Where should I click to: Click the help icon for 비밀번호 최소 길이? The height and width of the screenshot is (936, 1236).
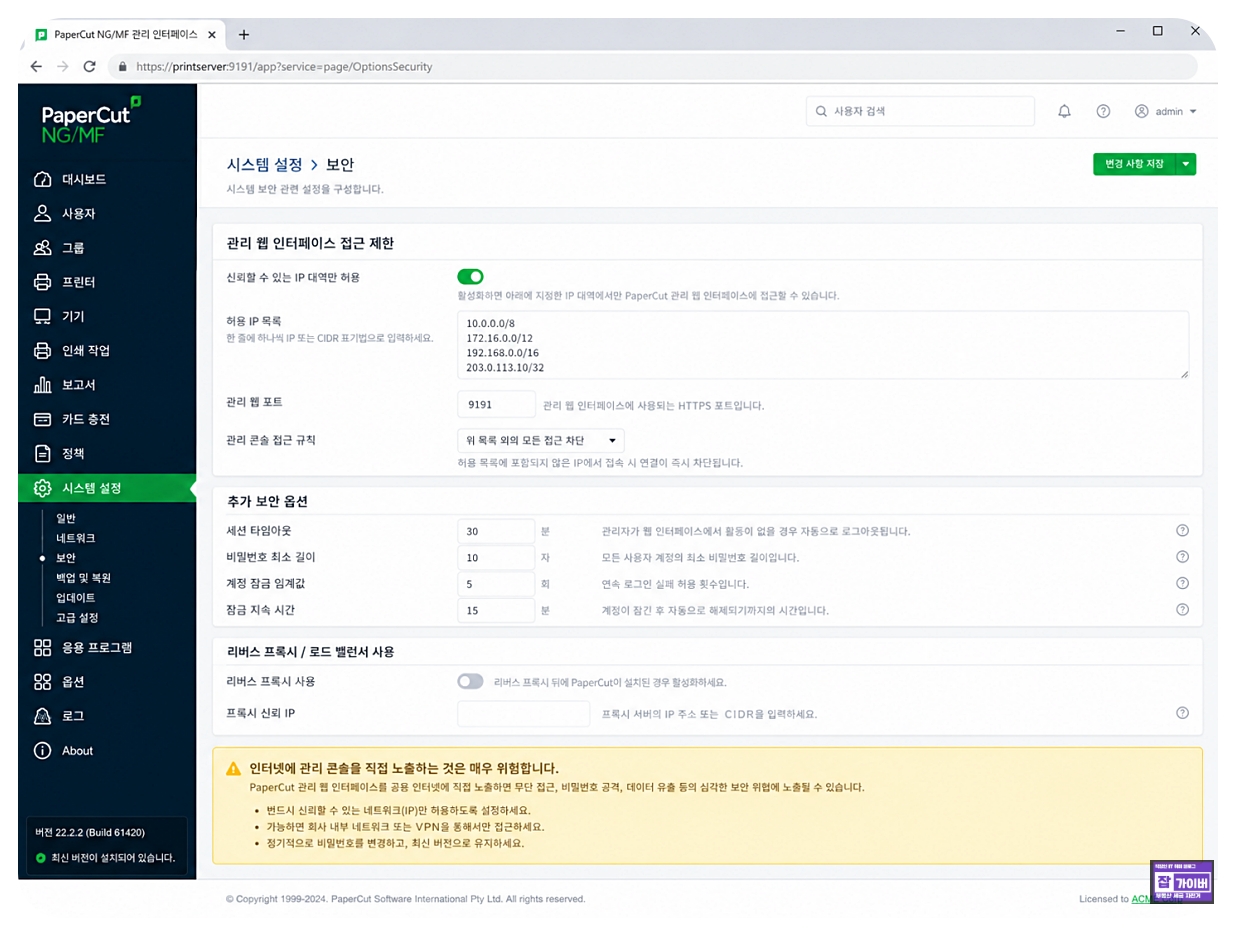click(1182, 557)
